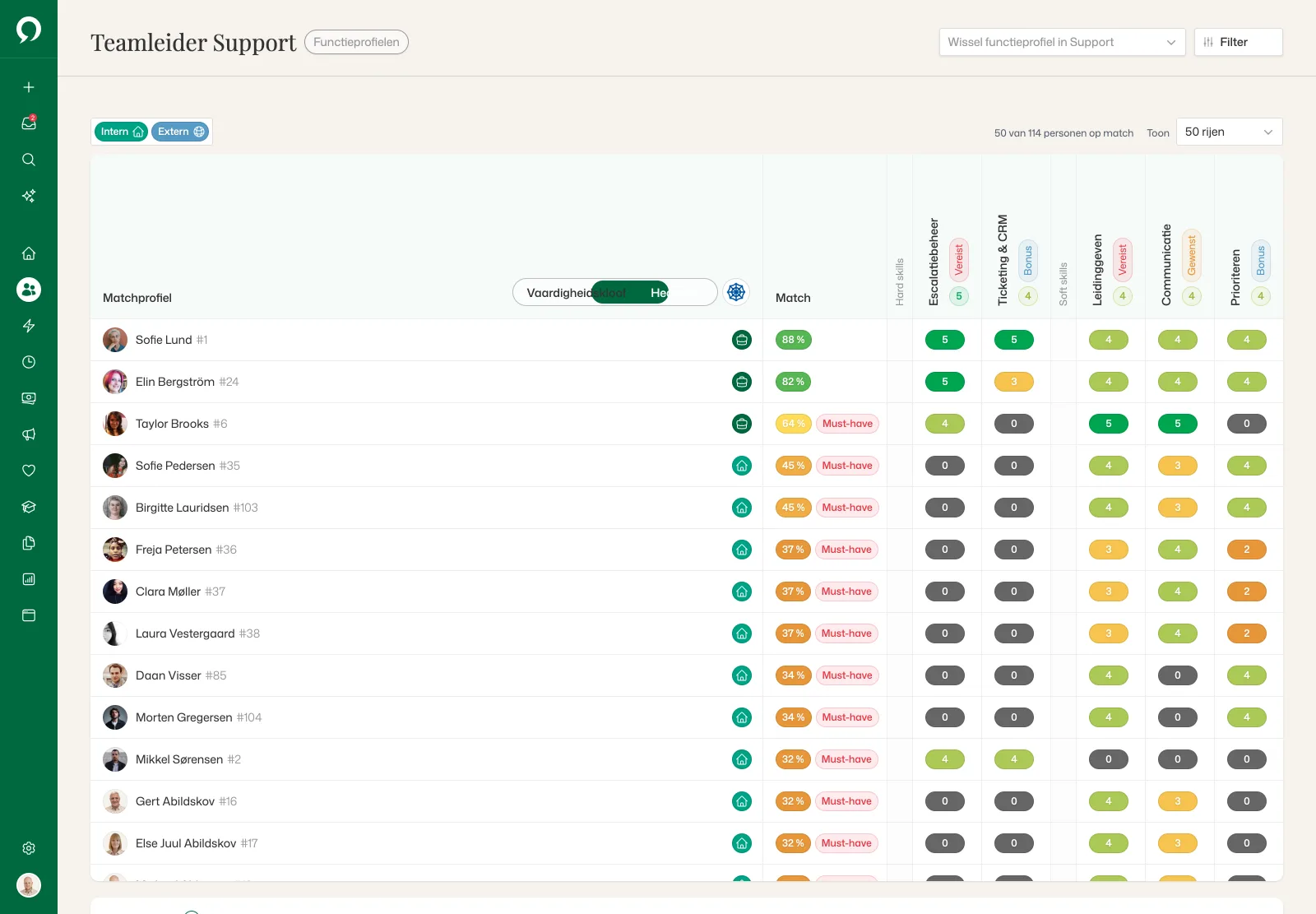
Task: Open the Wissel functieprofiel in Support dropdown
Action: 1062,42
